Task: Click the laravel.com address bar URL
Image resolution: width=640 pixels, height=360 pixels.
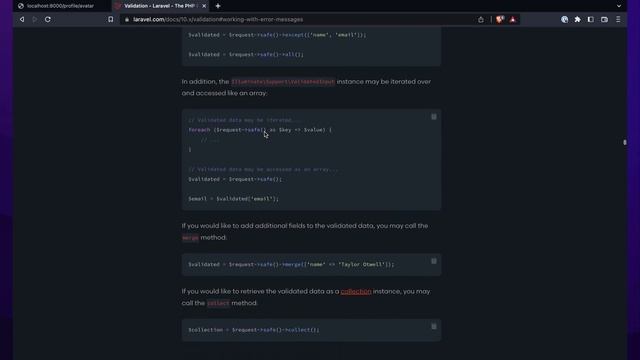Action: coord(218,20)
